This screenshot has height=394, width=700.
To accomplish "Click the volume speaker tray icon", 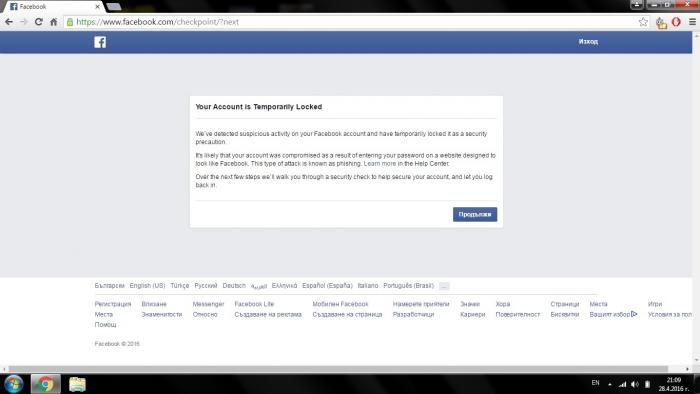I will point(634,384).
